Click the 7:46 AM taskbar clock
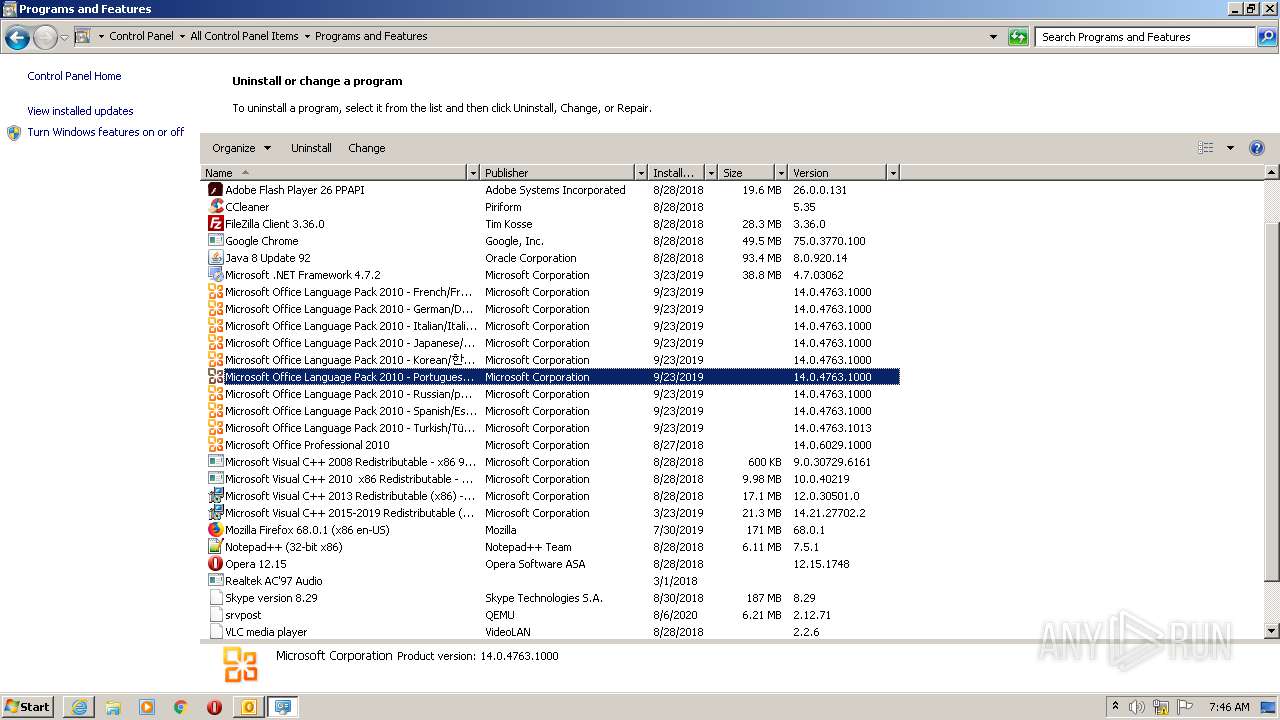 click(x=1228, y=707)
